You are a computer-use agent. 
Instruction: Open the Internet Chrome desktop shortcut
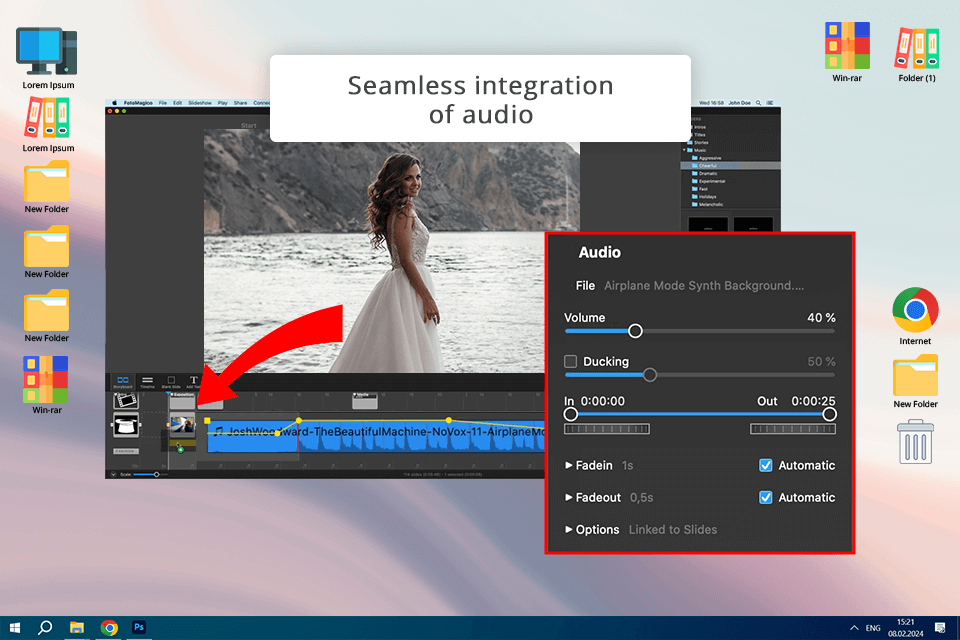(915, 311)
